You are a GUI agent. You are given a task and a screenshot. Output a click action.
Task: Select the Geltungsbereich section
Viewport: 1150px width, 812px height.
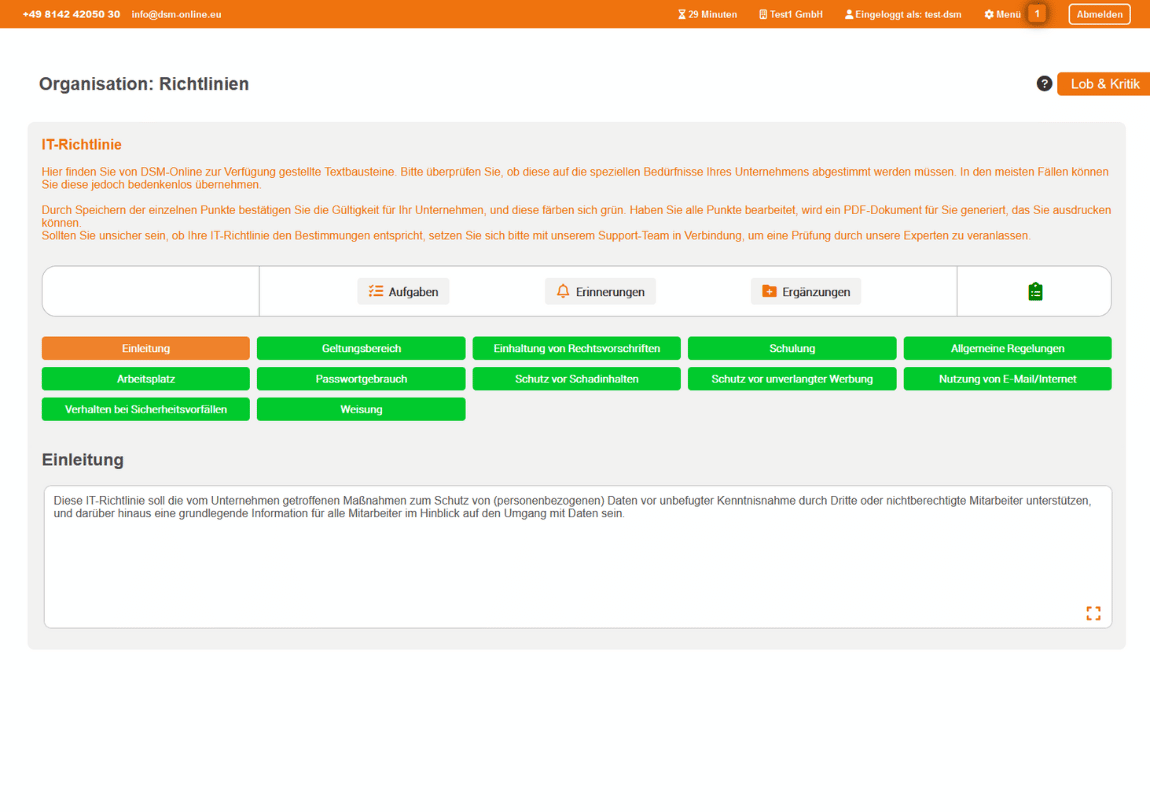pyautogui.click(x=361, y=348)
